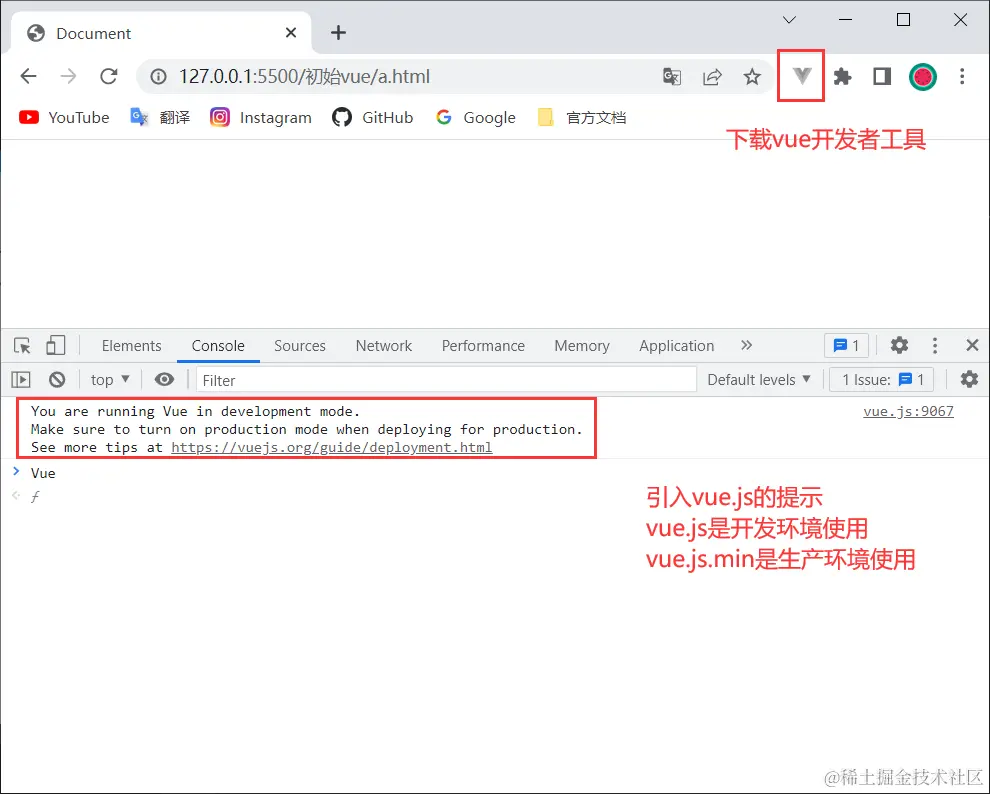The width and height of the screenshot is (990, 794).
Task: Click the ƒ console output result
Action: click(x=35, y=497)
